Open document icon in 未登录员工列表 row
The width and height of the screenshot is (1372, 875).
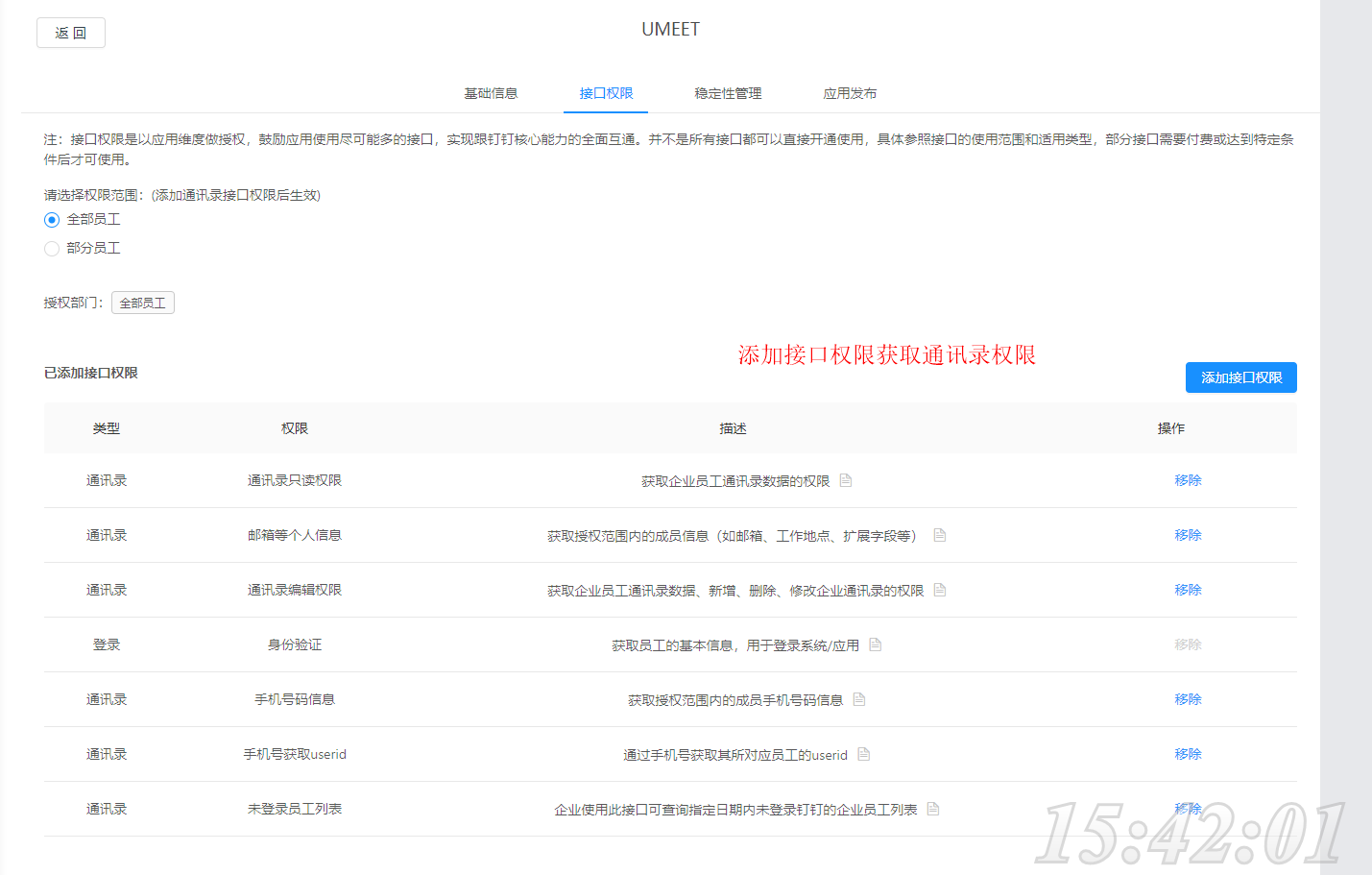click(x=933, y=809)
